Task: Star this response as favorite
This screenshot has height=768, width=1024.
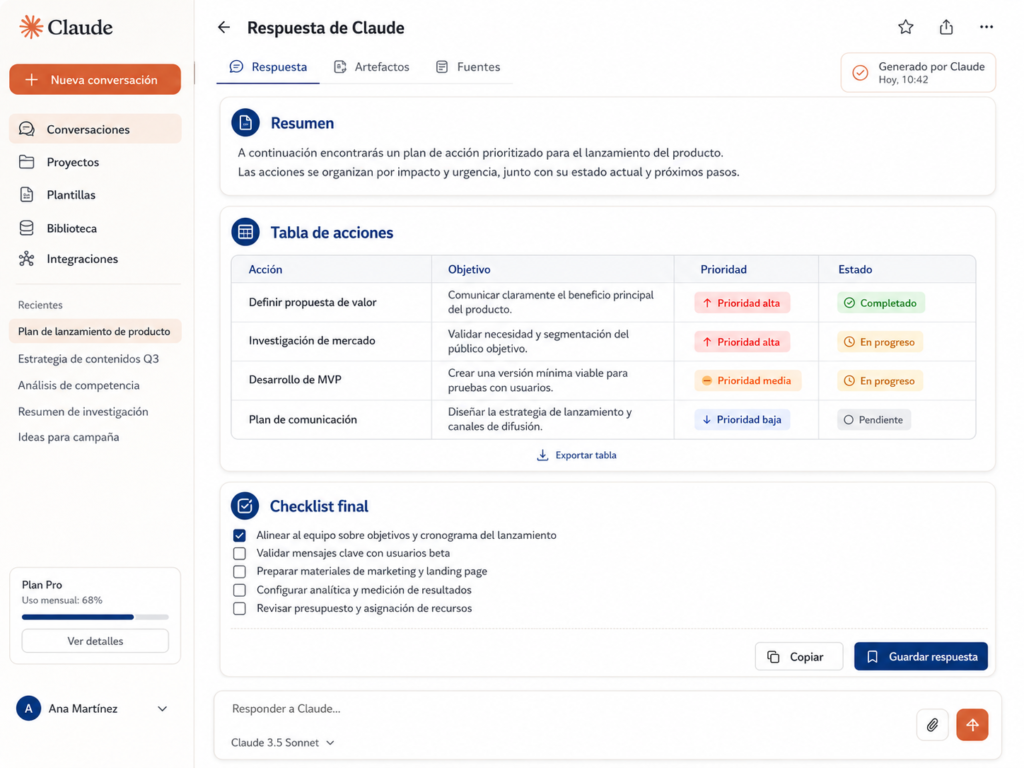Action: (905, 27)
